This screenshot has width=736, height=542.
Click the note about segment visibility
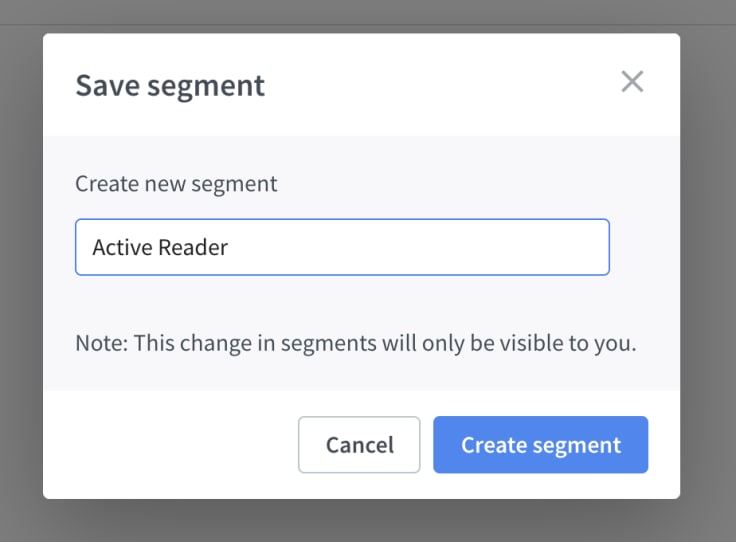[x=356, y=343]
